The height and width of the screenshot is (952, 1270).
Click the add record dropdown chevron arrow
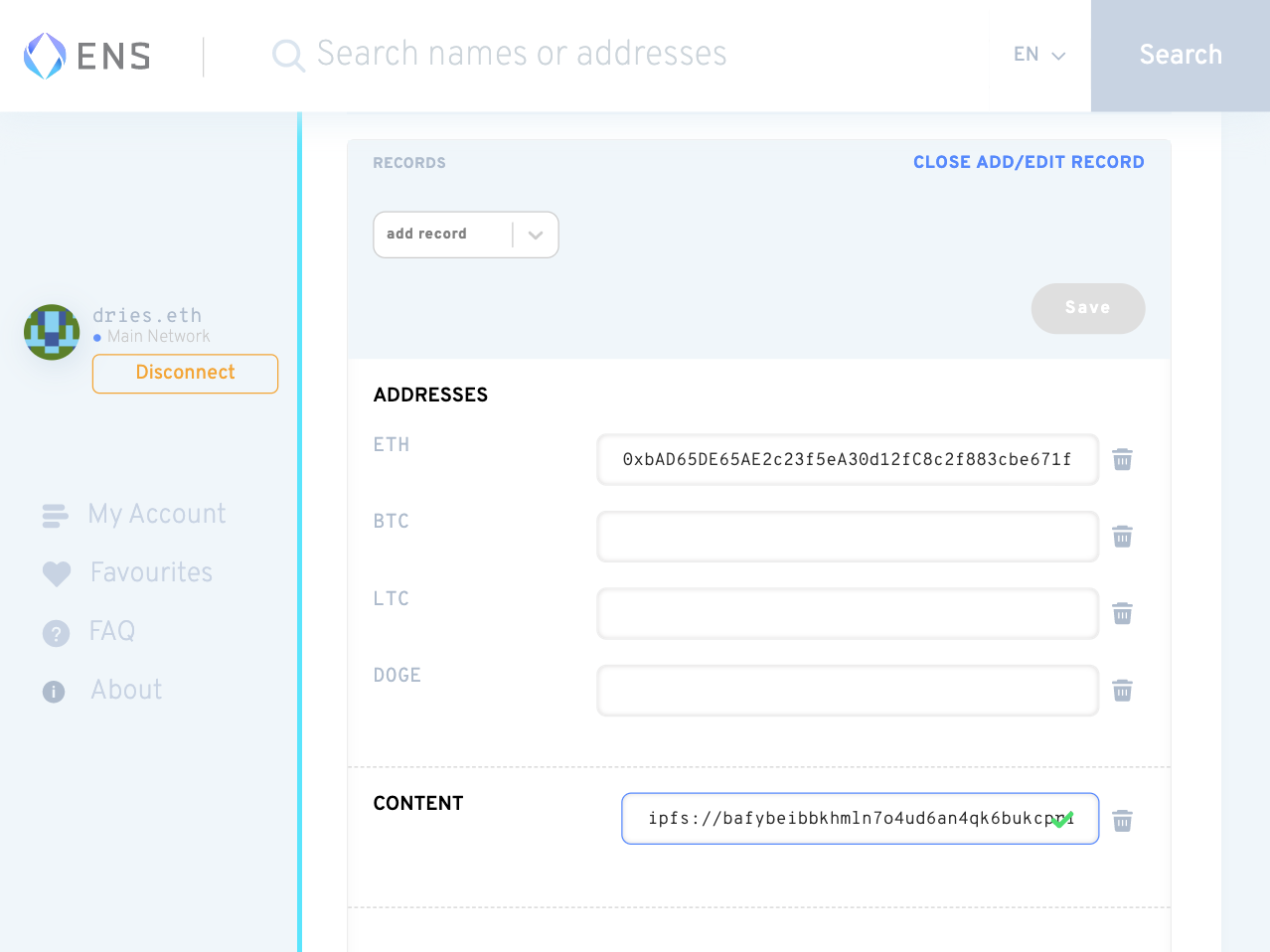[x=535, y=235]
